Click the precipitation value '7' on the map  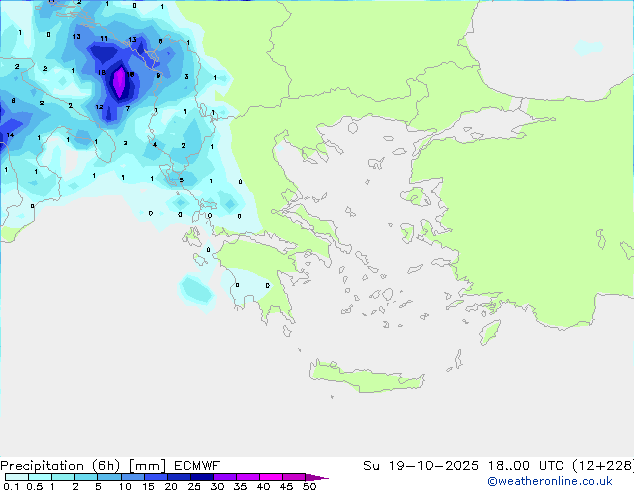point(128,108)
